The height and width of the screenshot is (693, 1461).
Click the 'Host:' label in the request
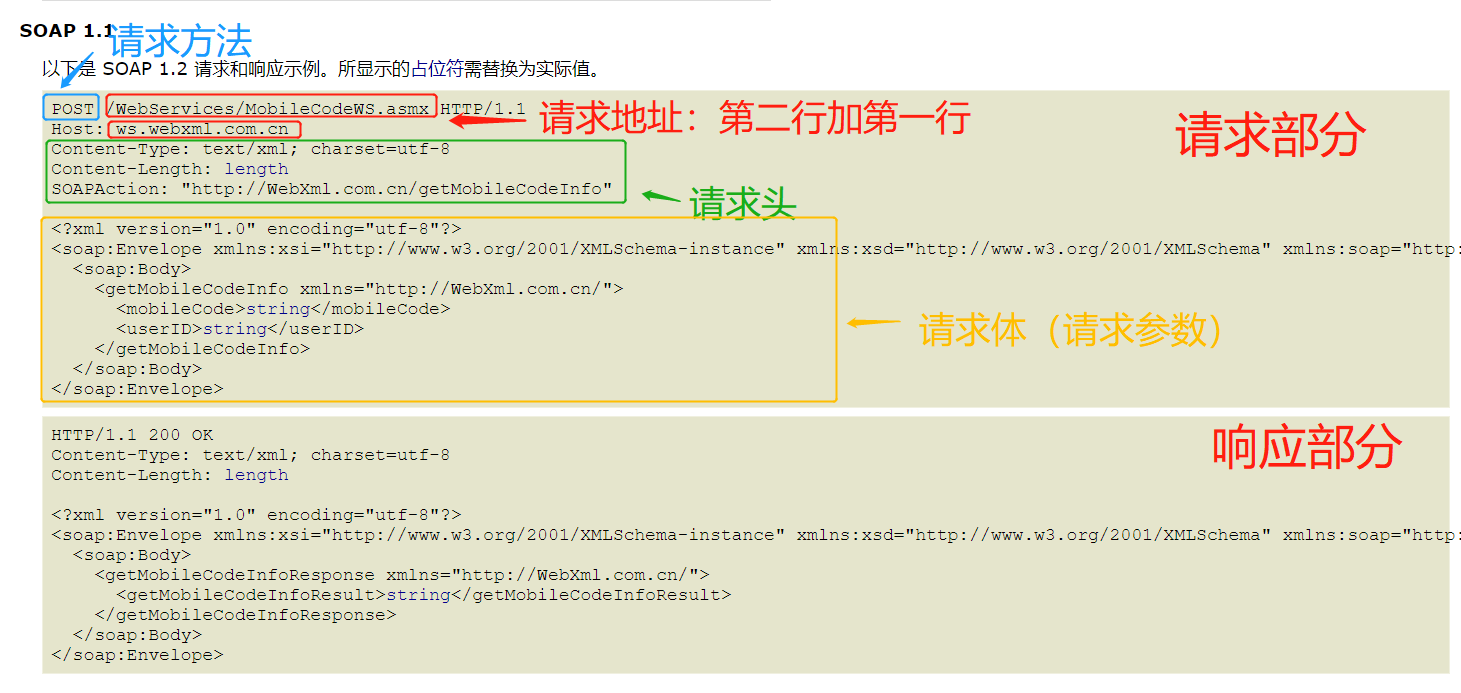pos(78,129)
